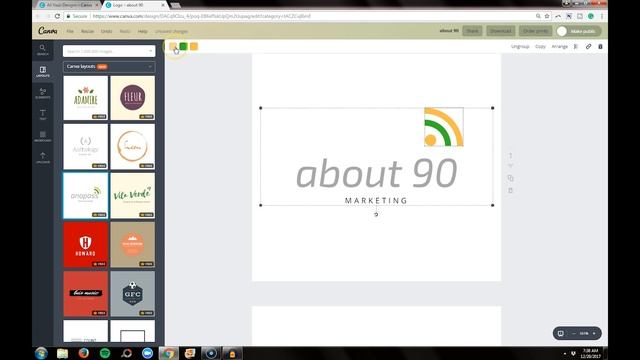This screenshot has height=360, width=640.
Task: Open the search box dropdown arrow
Action: (x=150, y=51)
